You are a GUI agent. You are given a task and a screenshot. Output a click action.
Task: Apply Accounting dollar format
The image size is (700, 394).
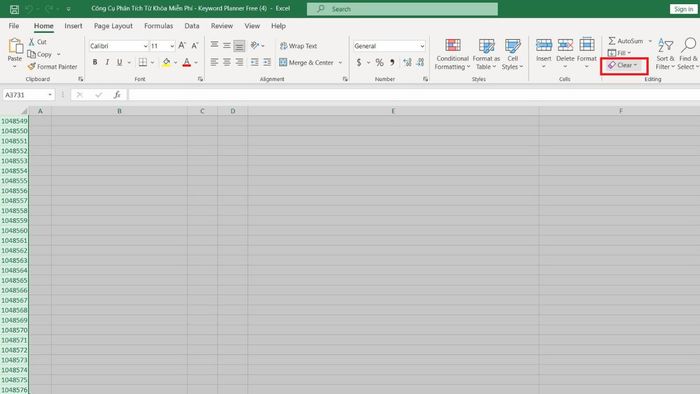359,62
